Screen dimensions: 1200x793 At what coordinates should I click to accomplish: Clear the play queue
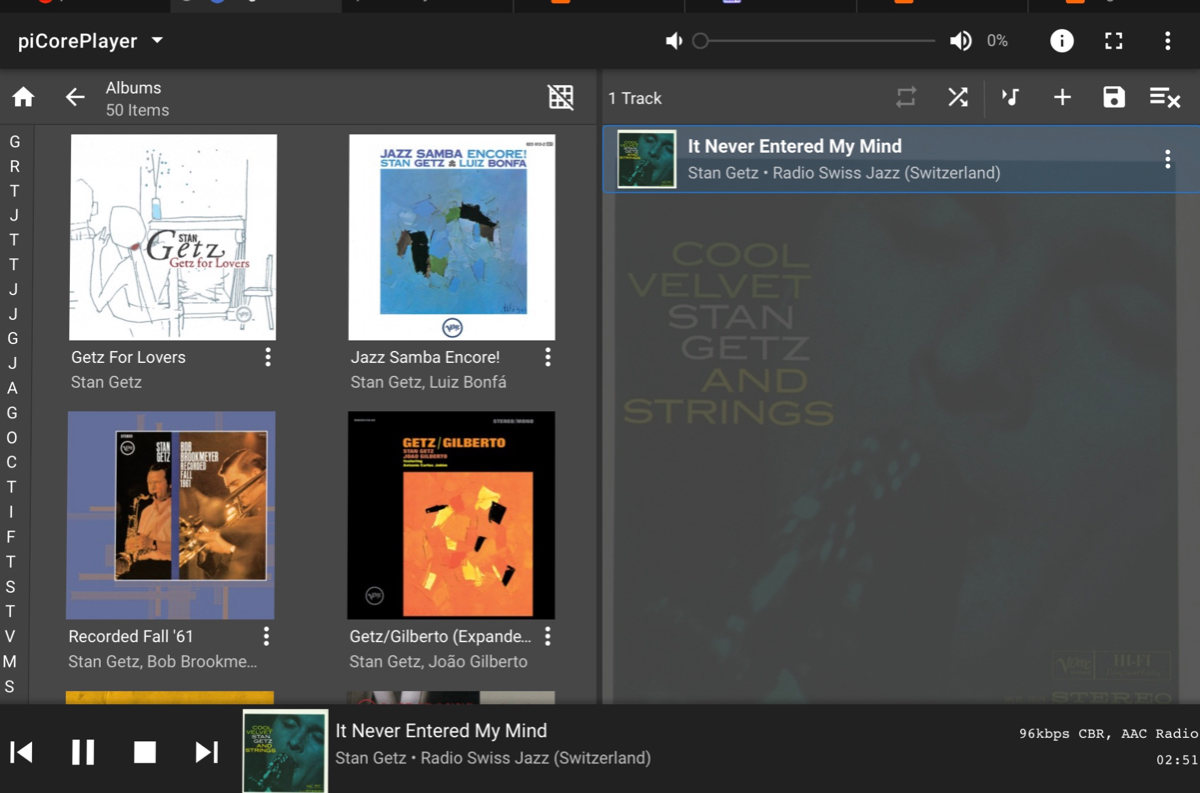(x=1165, y=97)
